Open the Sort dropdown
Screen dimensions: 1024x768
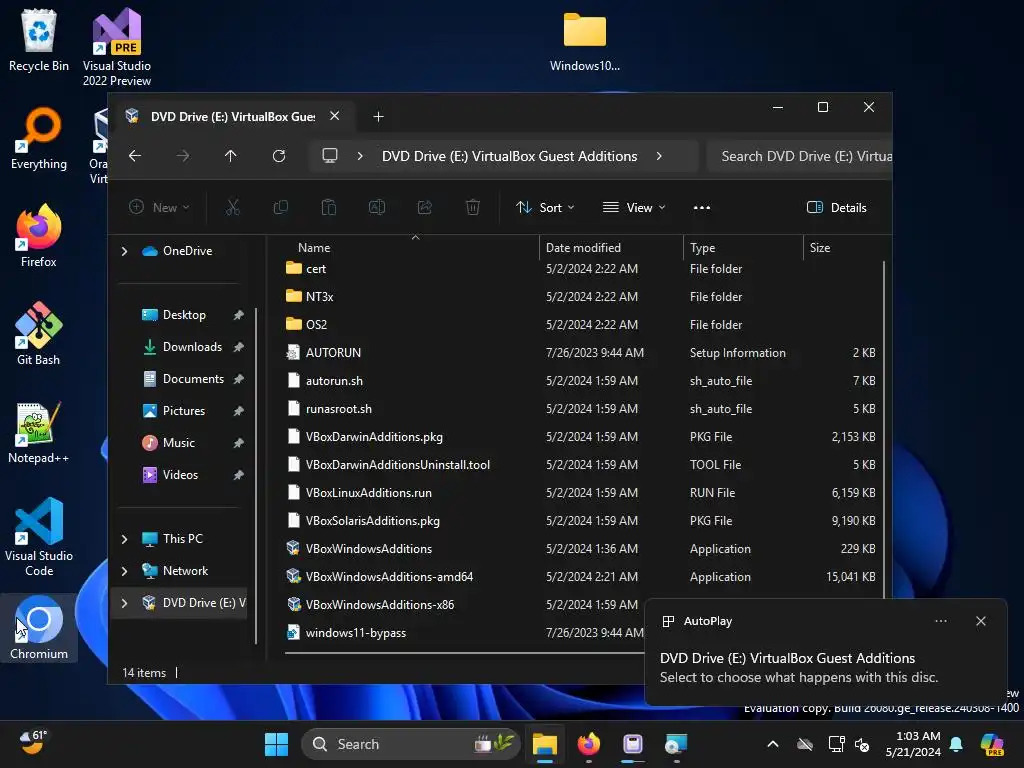click(x=545, y=208)
